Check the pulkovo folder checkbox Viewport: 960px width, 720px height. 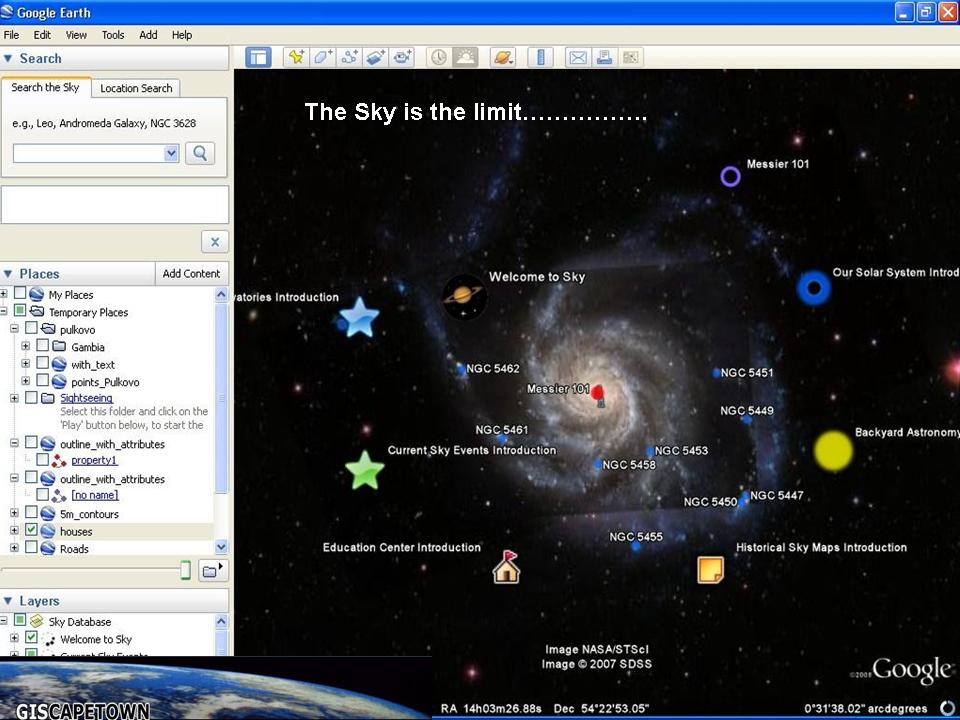pos(31,329)
